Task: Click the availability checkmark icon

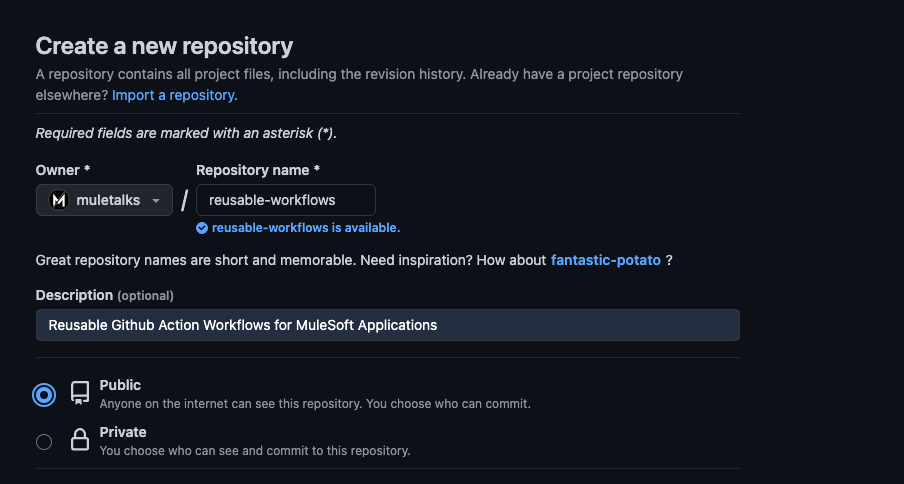Action: [202, 228]
